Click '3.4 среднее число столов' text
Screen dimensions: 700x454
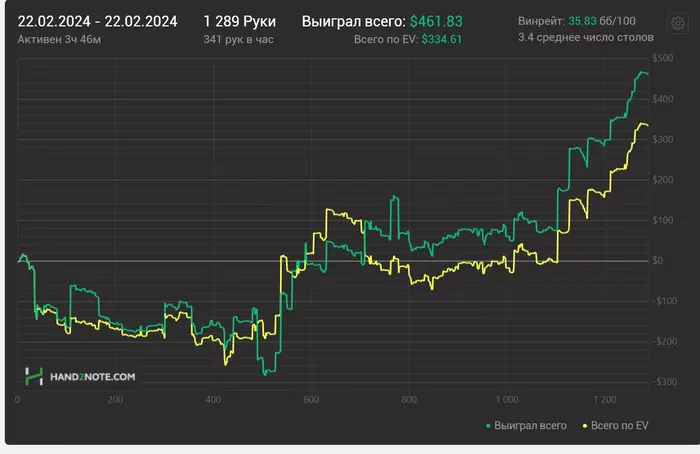pos(586,37)
